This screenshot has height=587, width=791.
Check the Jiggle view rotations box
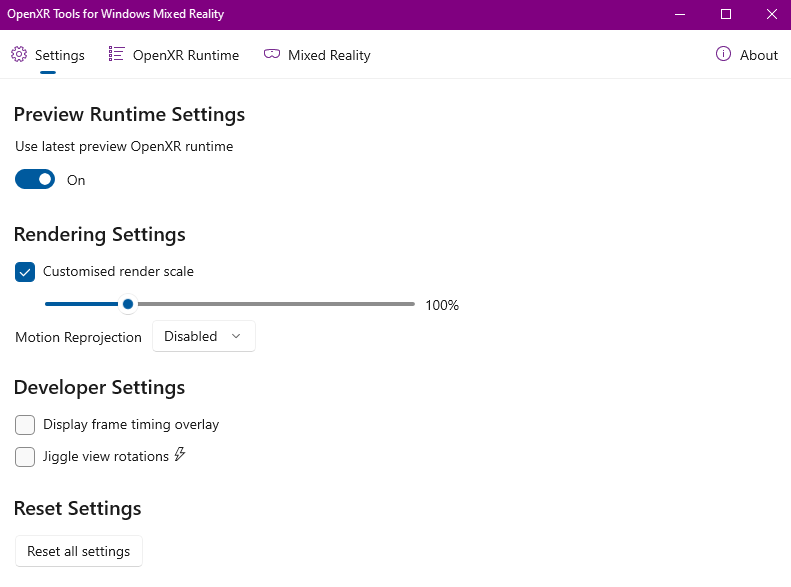point(25,457)
